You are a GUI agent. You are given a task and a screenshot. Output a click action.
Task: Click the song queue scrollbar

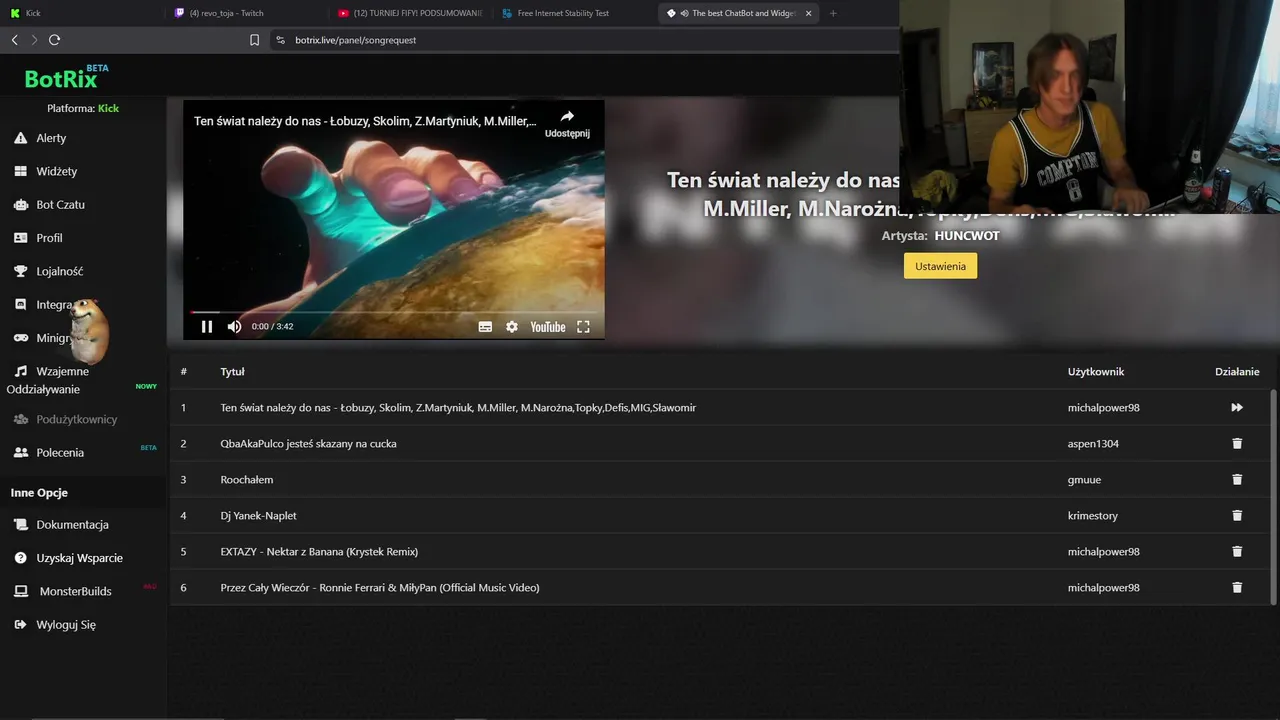pos(1273,496)
